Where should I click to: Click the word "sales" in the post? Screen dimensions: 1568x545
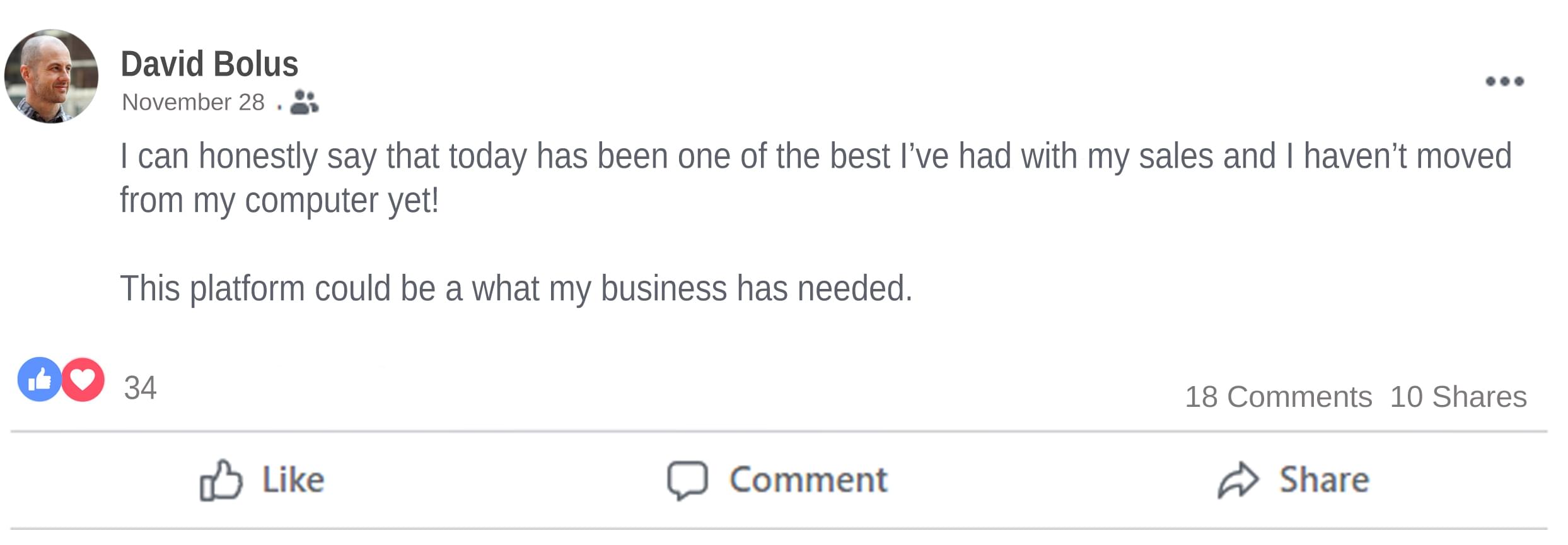pyautogui.click(x=1175, y=156)
